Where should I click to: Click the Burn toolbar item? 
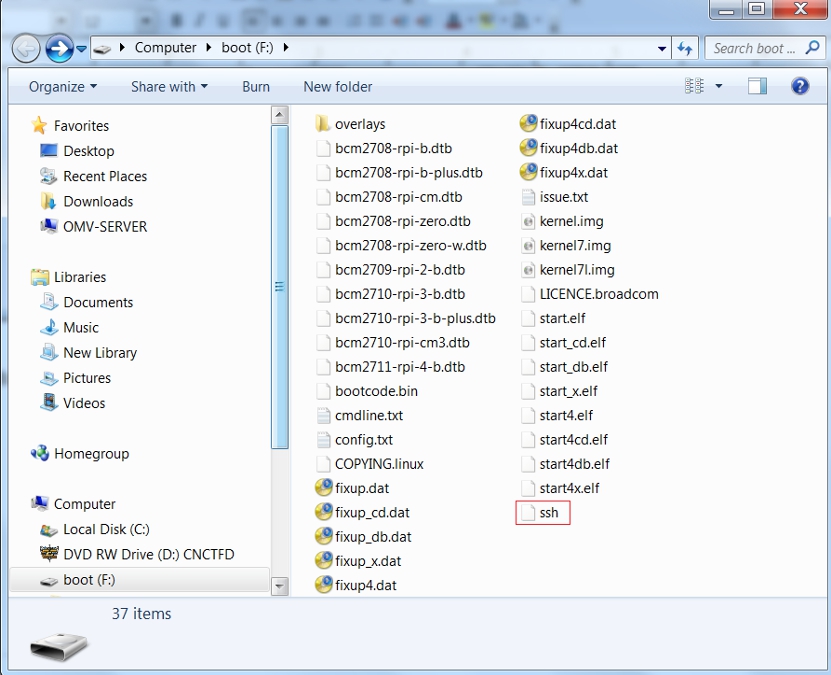pyautogui.click(x=255, y=87)
